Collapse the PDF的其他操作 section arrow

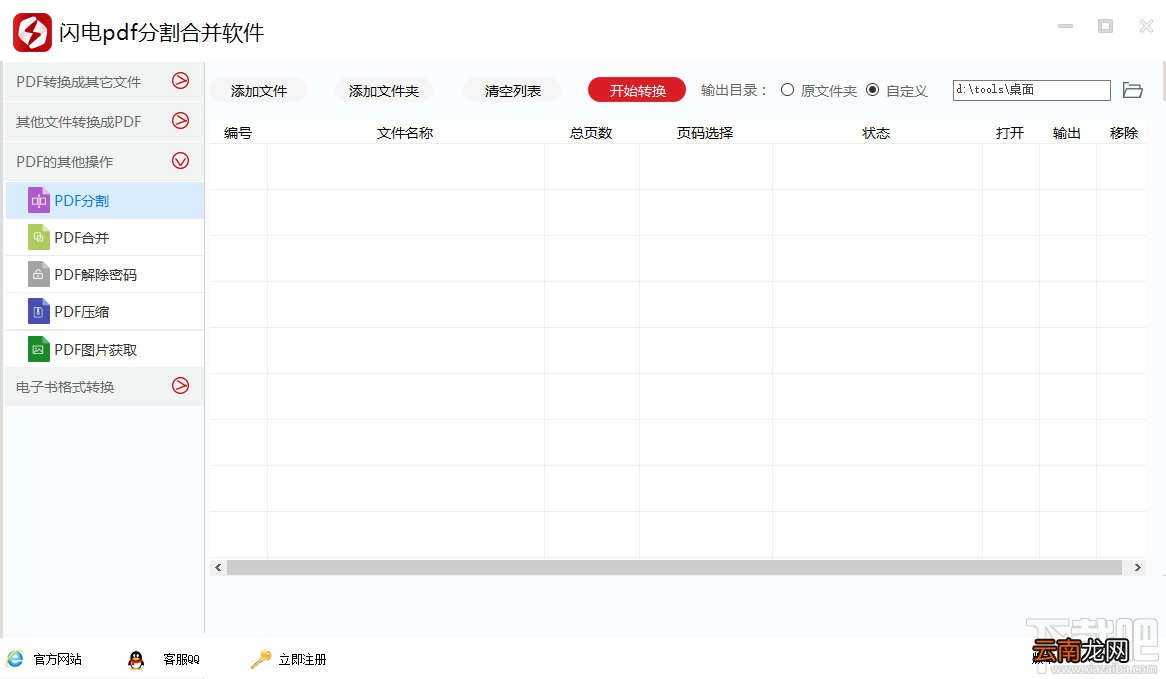click(181, 161)
